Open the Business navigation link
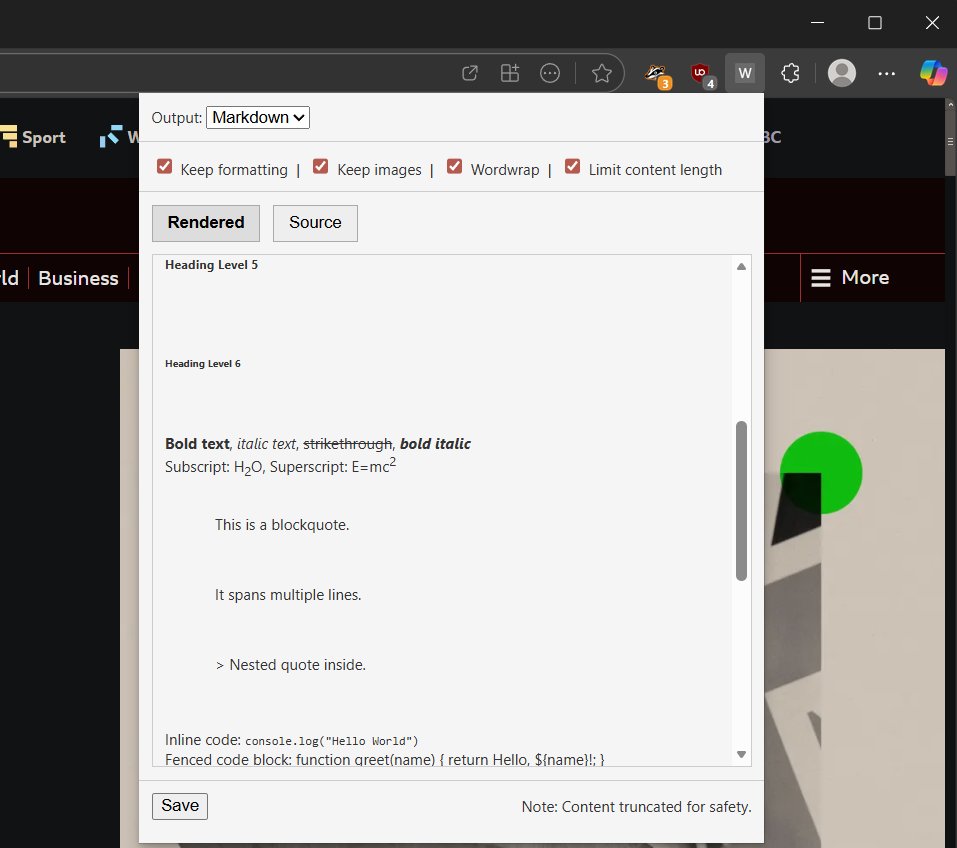Viewport: 957px width, 848px height. tap(78, 278)
